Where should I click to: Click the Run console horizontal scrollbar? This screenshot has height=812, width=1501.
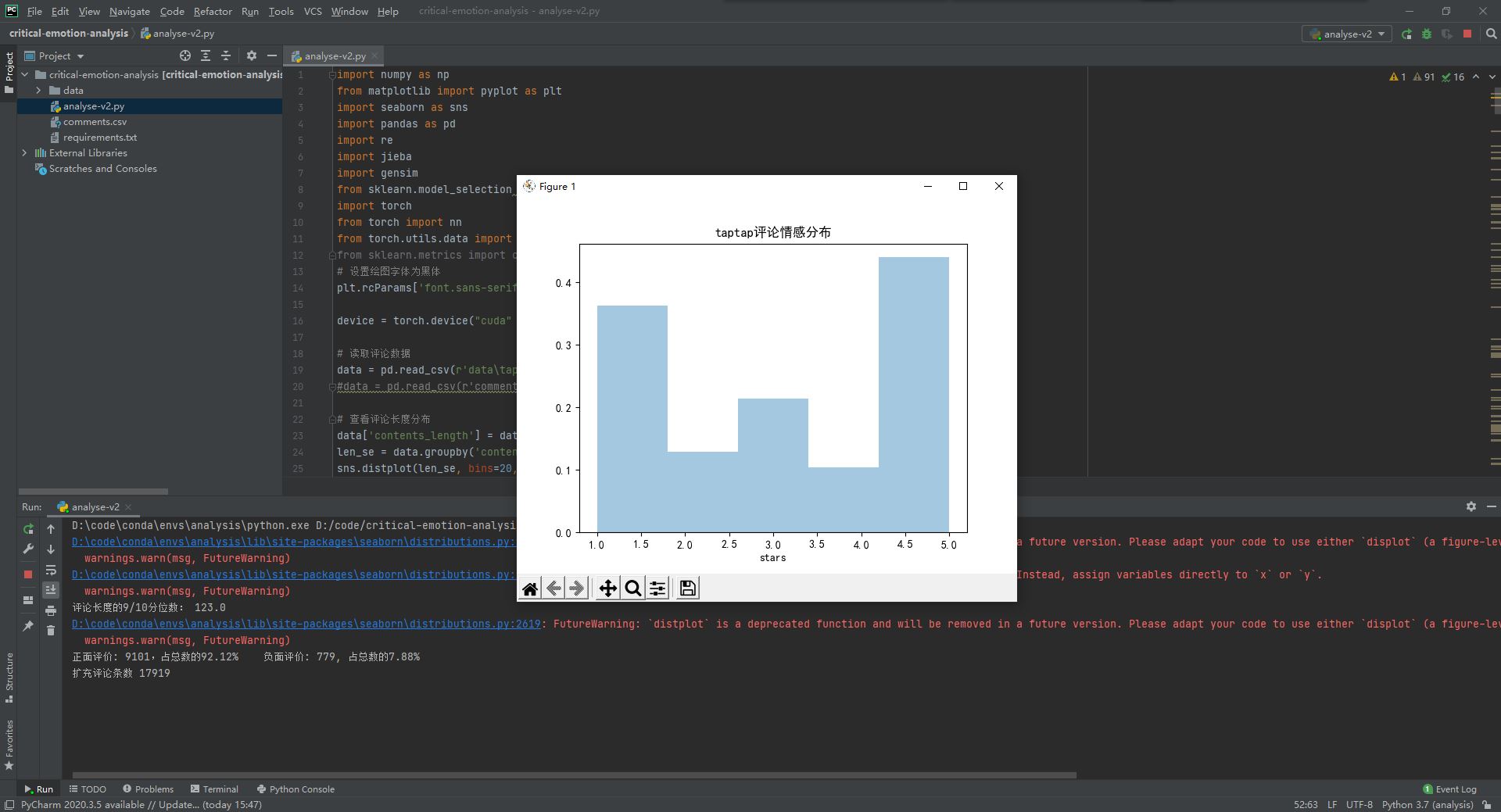tap(575, 775)
